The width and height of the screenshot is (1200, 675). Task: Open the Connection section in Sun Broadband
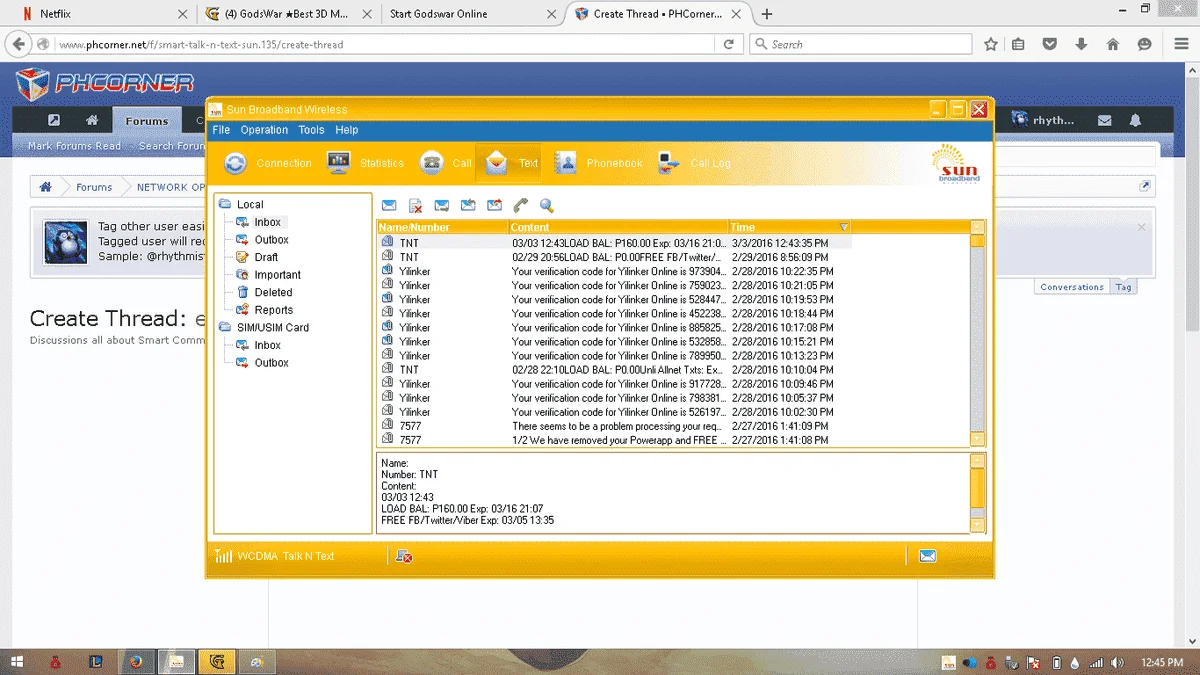268,163
